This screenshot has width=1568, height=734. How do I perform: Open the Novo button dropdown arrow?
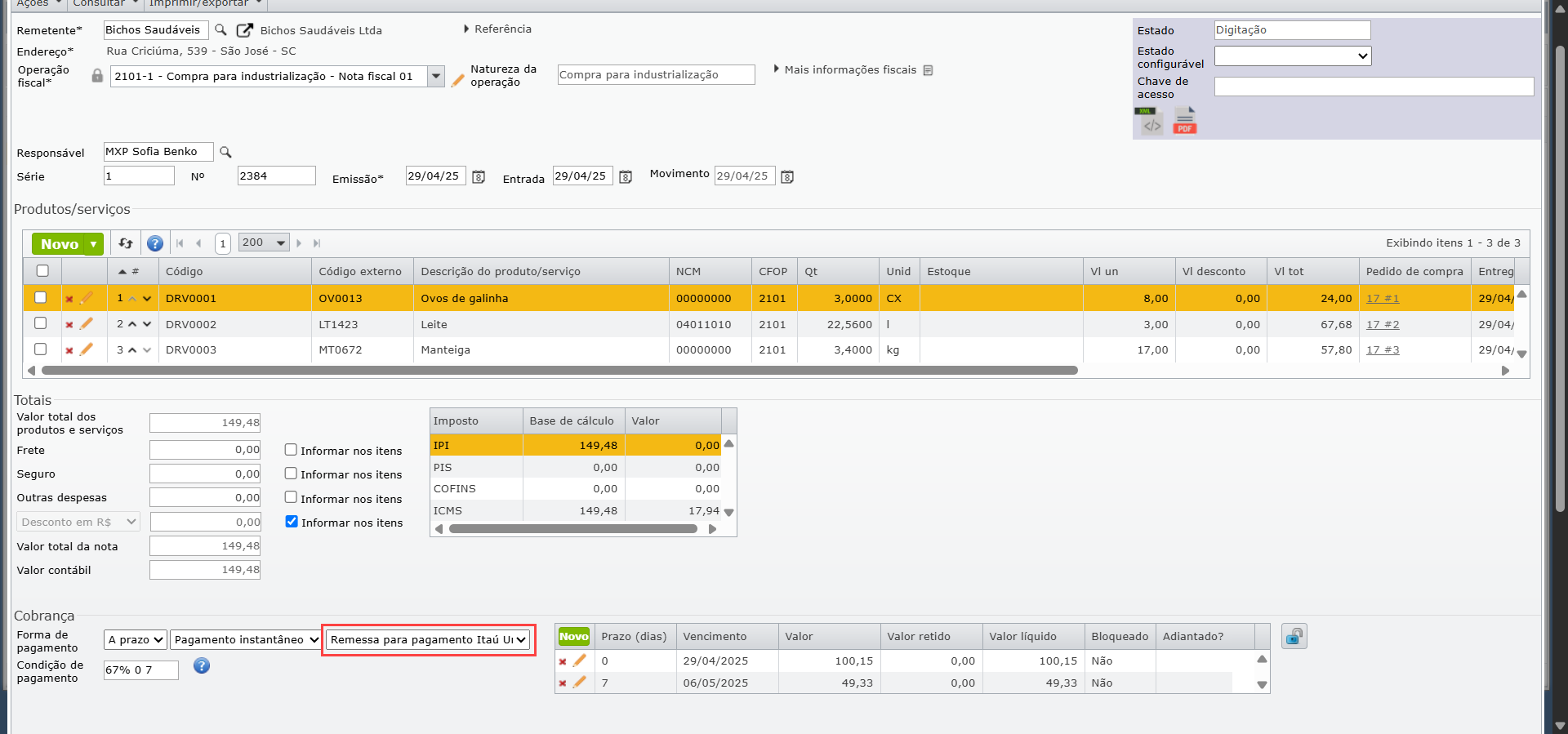coord(94,244)
